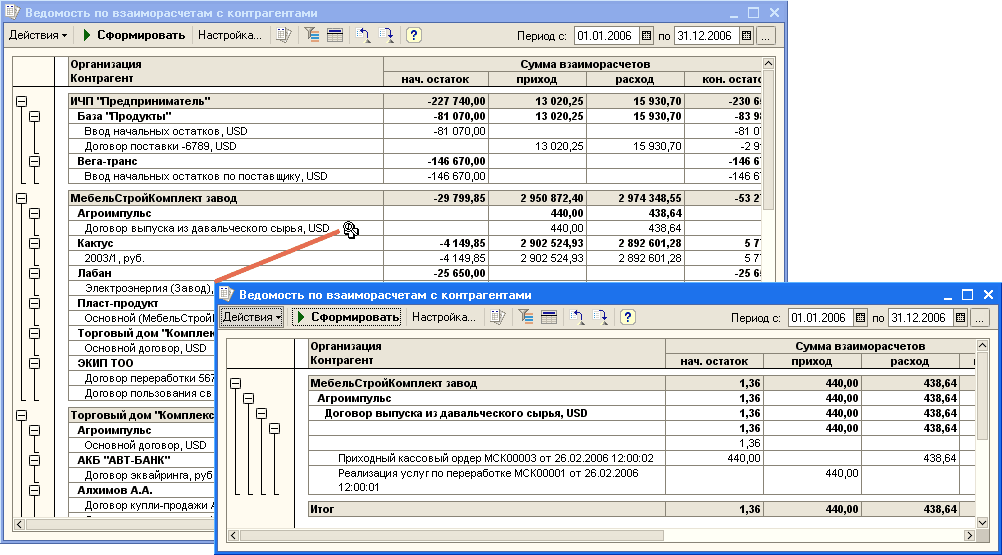Open help question-mark icon in front window
Screen dimensions: 1002x555
tap(628, 317)
